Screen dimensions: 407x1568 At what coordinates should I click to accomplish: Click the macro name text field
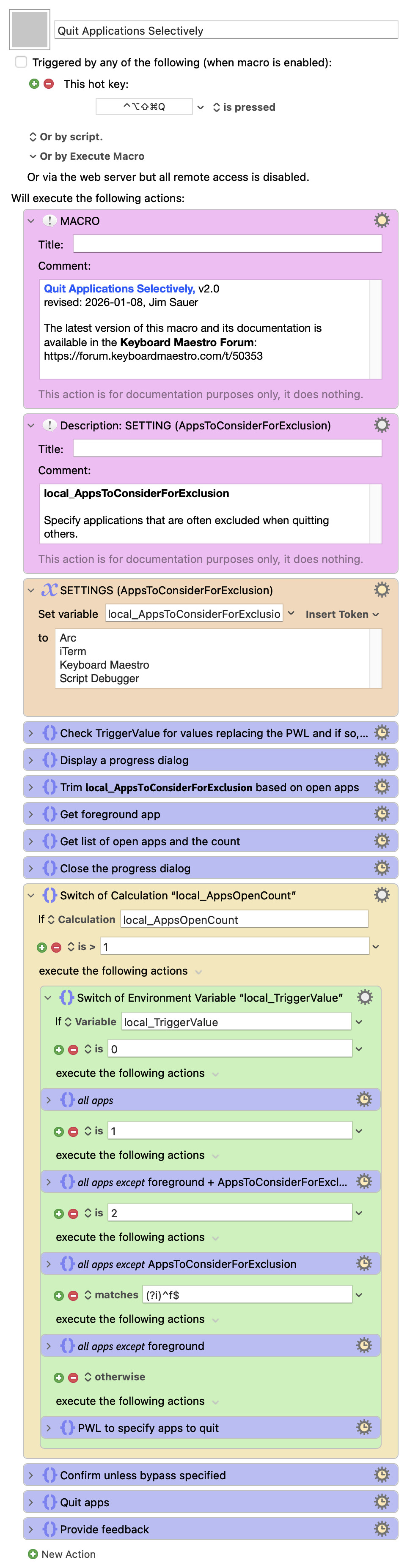tap(226, 30)
